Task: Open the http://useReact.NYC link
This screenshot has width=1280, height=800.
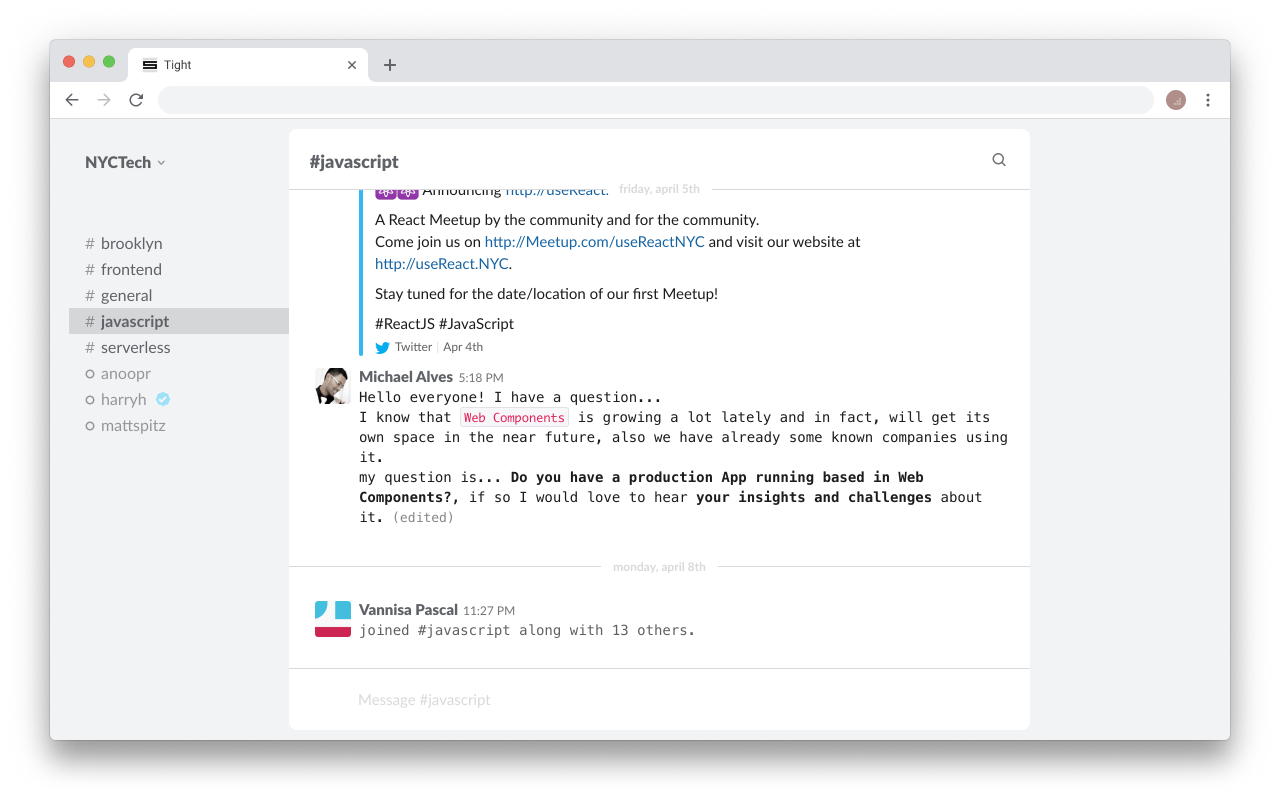Action: [441, 263]
